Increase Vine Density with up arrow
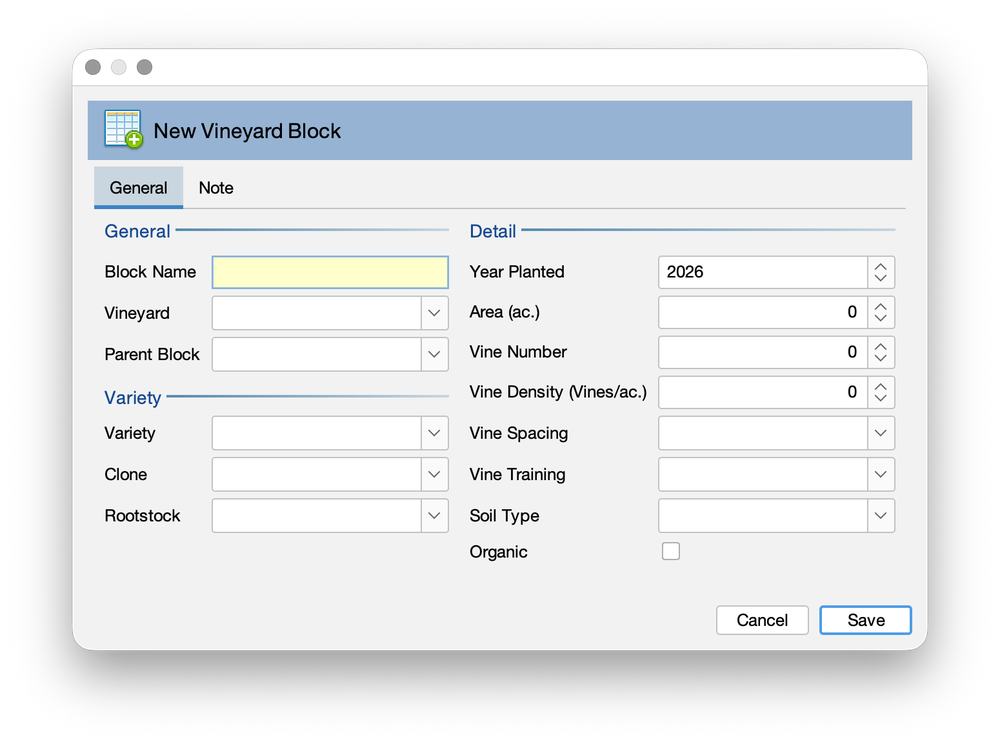The width and height of the screenshot is (1000, 746). (x=881, y=386)
